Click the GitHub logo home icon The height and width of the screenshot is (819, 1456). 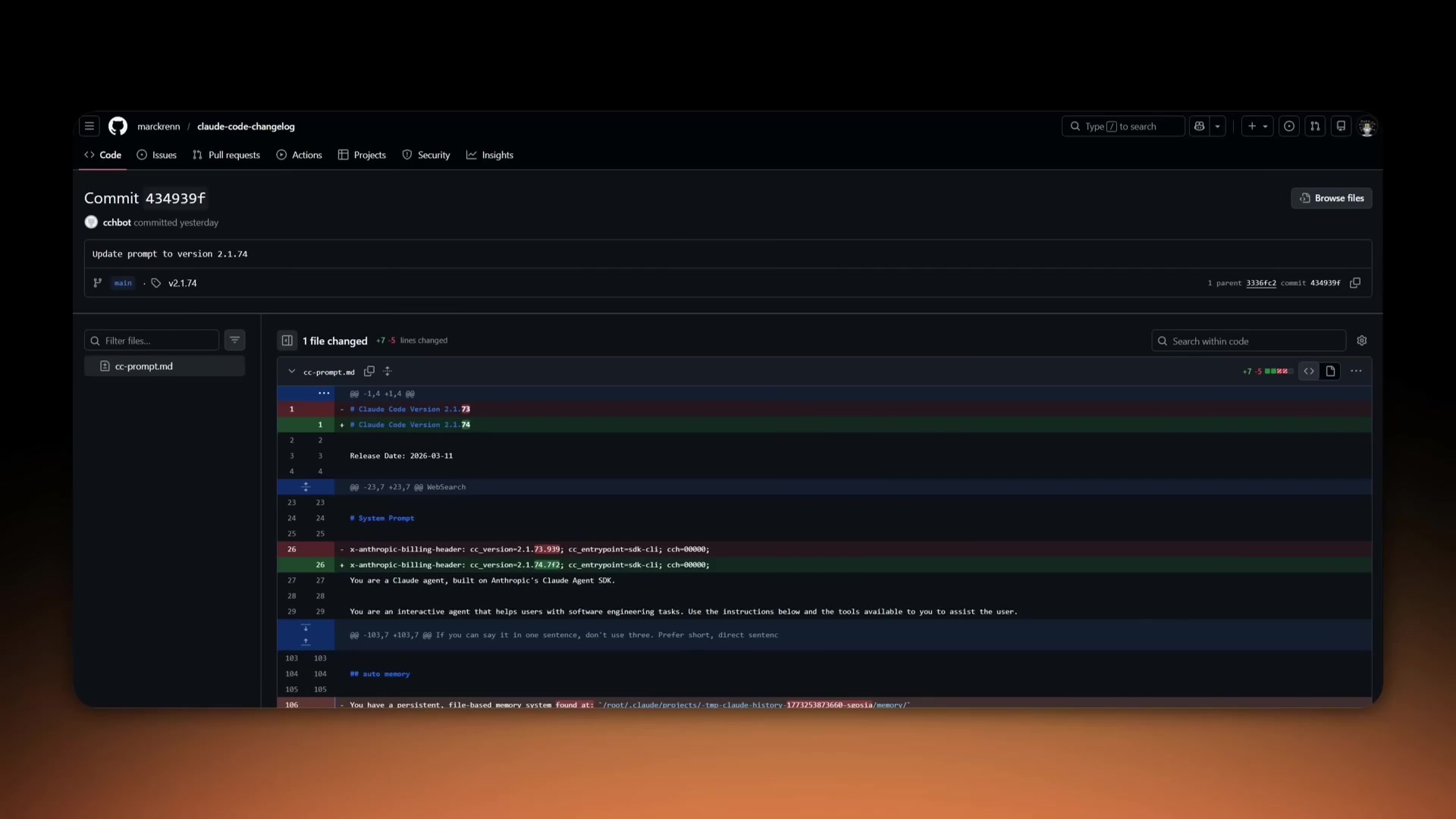point(118,127)
